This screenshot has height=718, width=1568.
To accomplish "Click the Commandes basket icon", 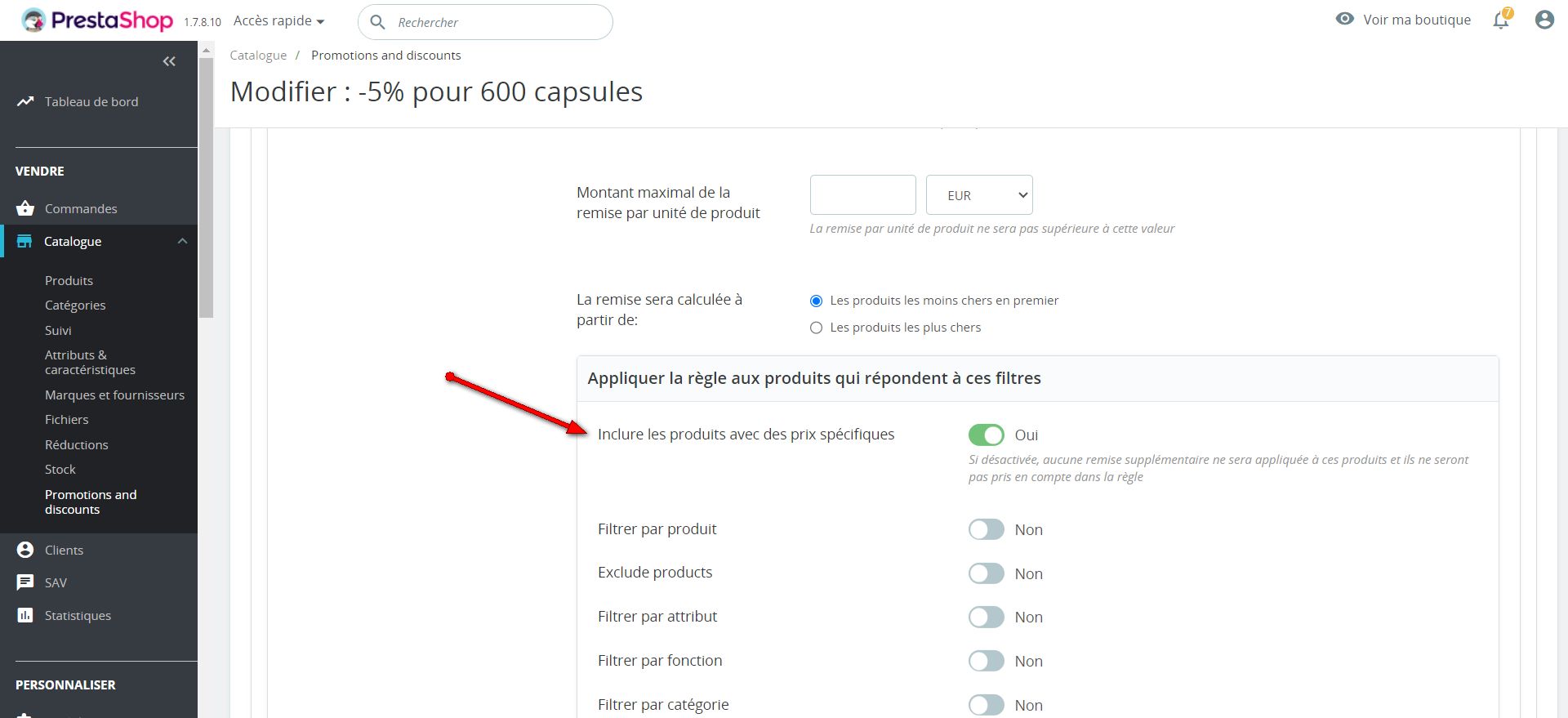I will tap(25, 208).
